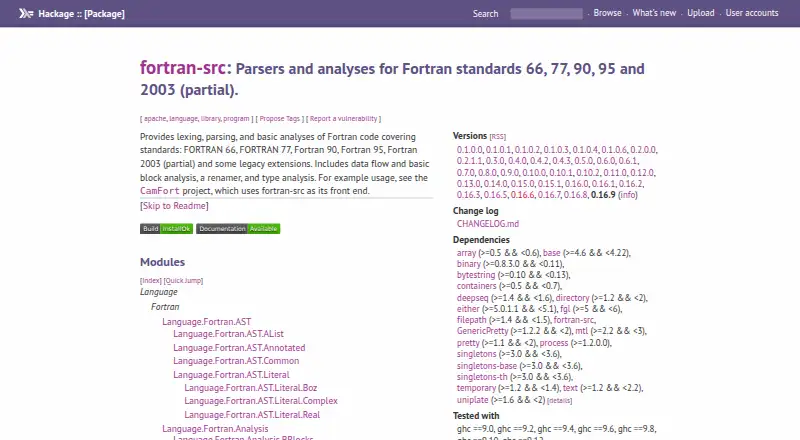Open the singletons-th dependency link

click(x=482, y=377)
